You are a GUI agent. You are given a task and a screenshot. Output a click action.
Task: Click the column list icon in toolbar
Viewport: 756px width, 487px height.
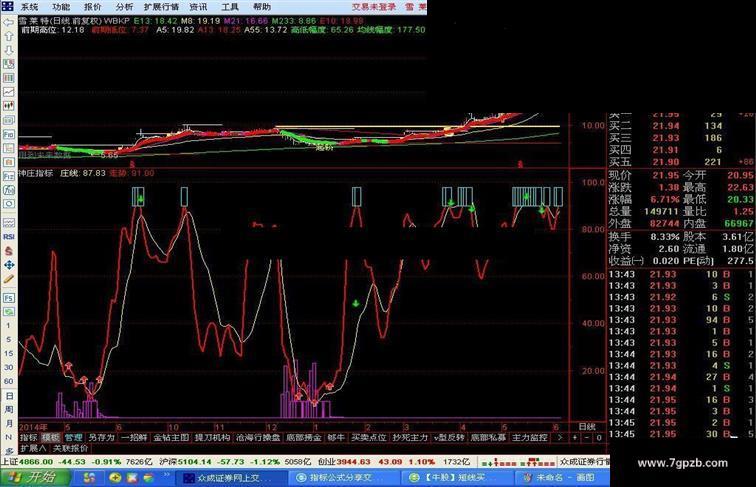pos(9,78)
